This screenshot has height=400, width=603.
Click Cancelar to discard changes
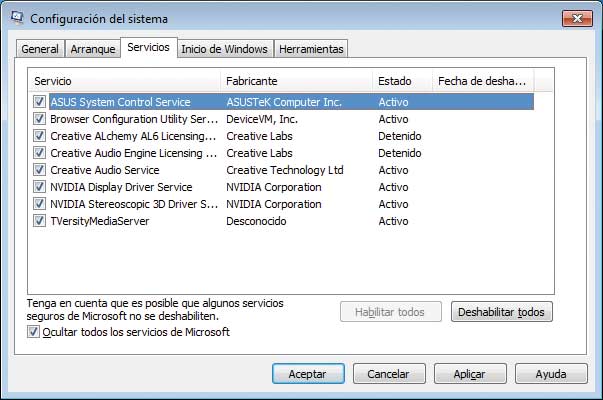tap(388, 374)
